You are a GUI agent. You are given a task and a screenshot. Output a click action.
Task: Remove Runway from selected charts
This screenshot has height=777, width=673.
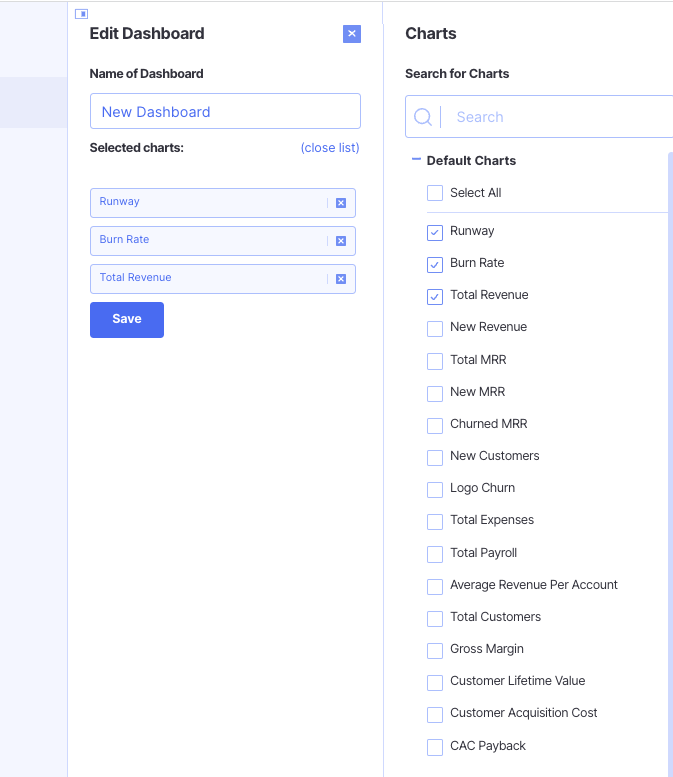point(340,203)
